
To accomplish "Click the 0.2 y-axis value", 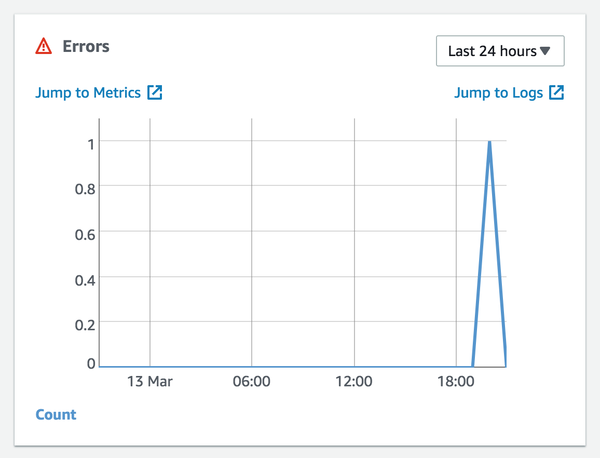I will (x=85, y=325).
